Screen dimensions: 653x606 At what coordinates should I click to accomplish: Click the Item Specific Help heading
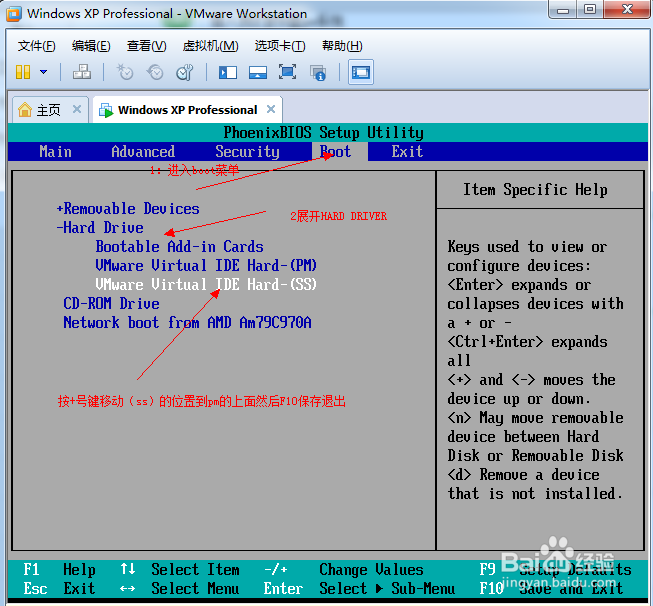535,190
